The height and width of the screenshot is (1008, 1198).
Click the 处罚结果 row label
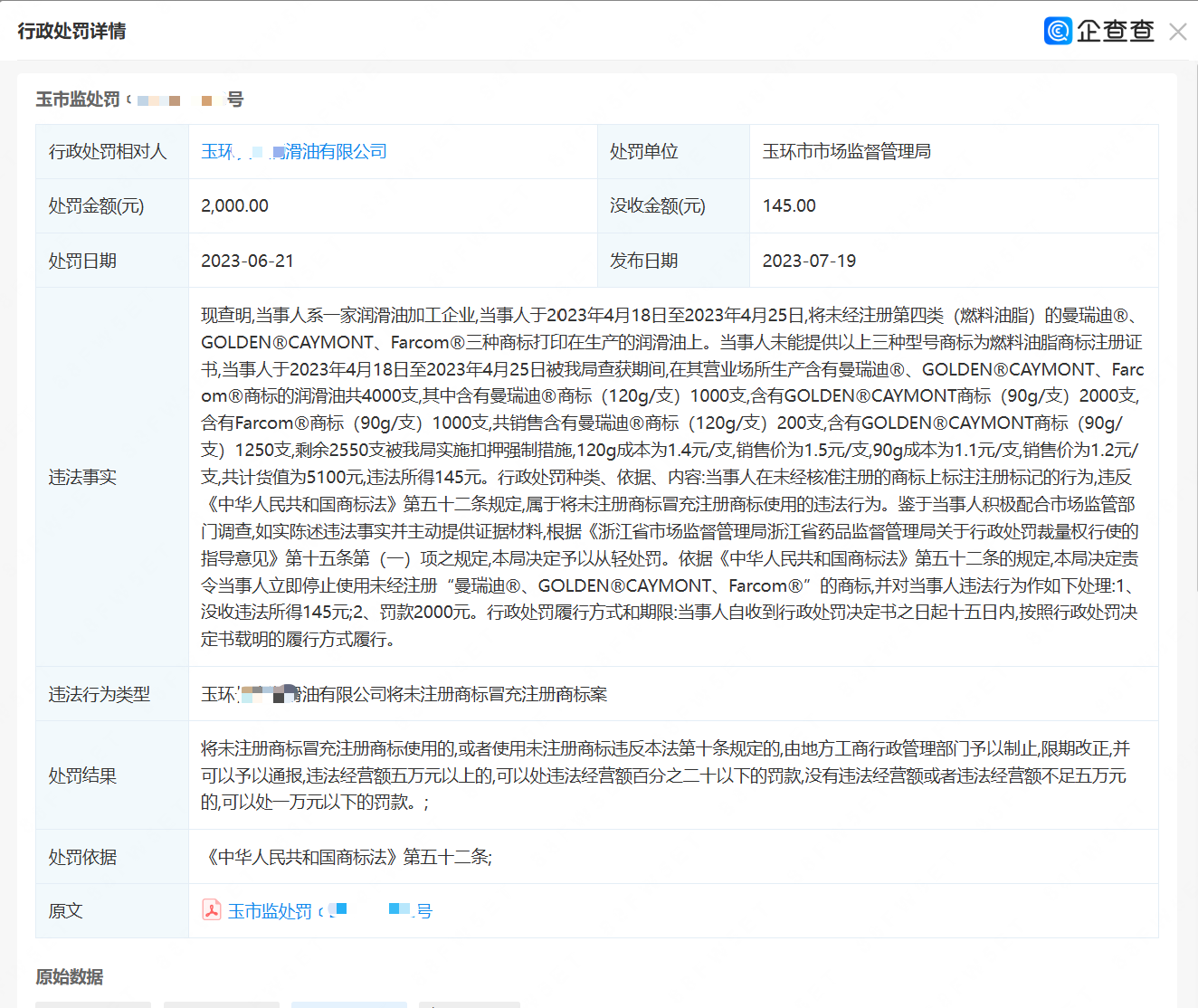[x=82, y=775]
